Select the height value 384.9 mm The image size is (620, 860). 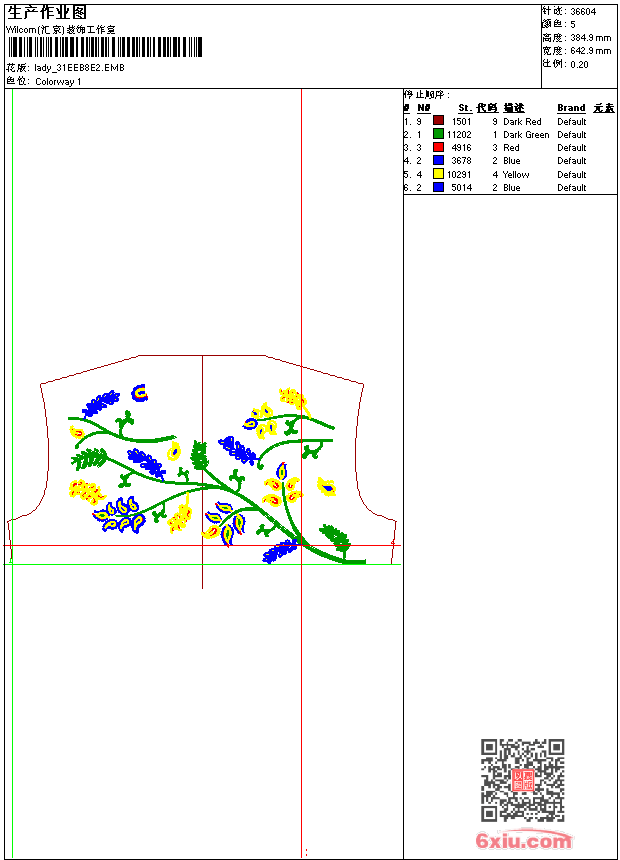(x=590, y=38)
